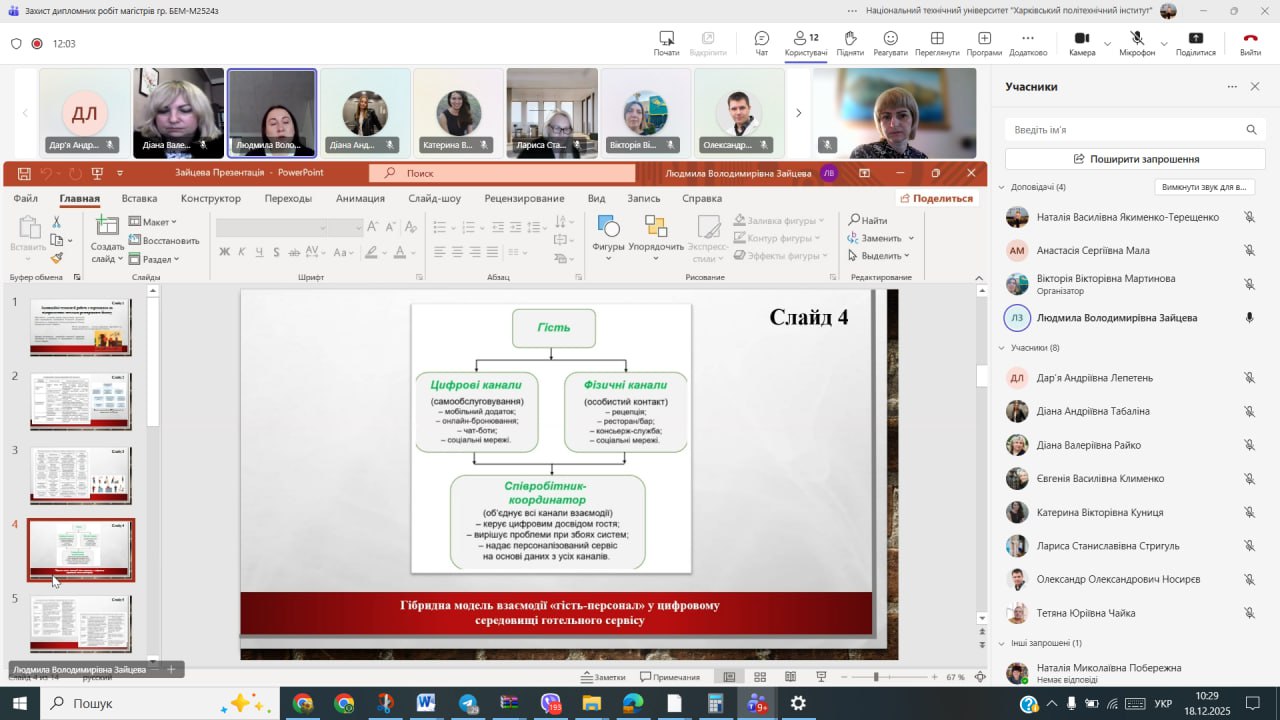Viewport: 1280px width, 720px height.
Task: Click Поширити запрошення button
Action: point(1135,159)
